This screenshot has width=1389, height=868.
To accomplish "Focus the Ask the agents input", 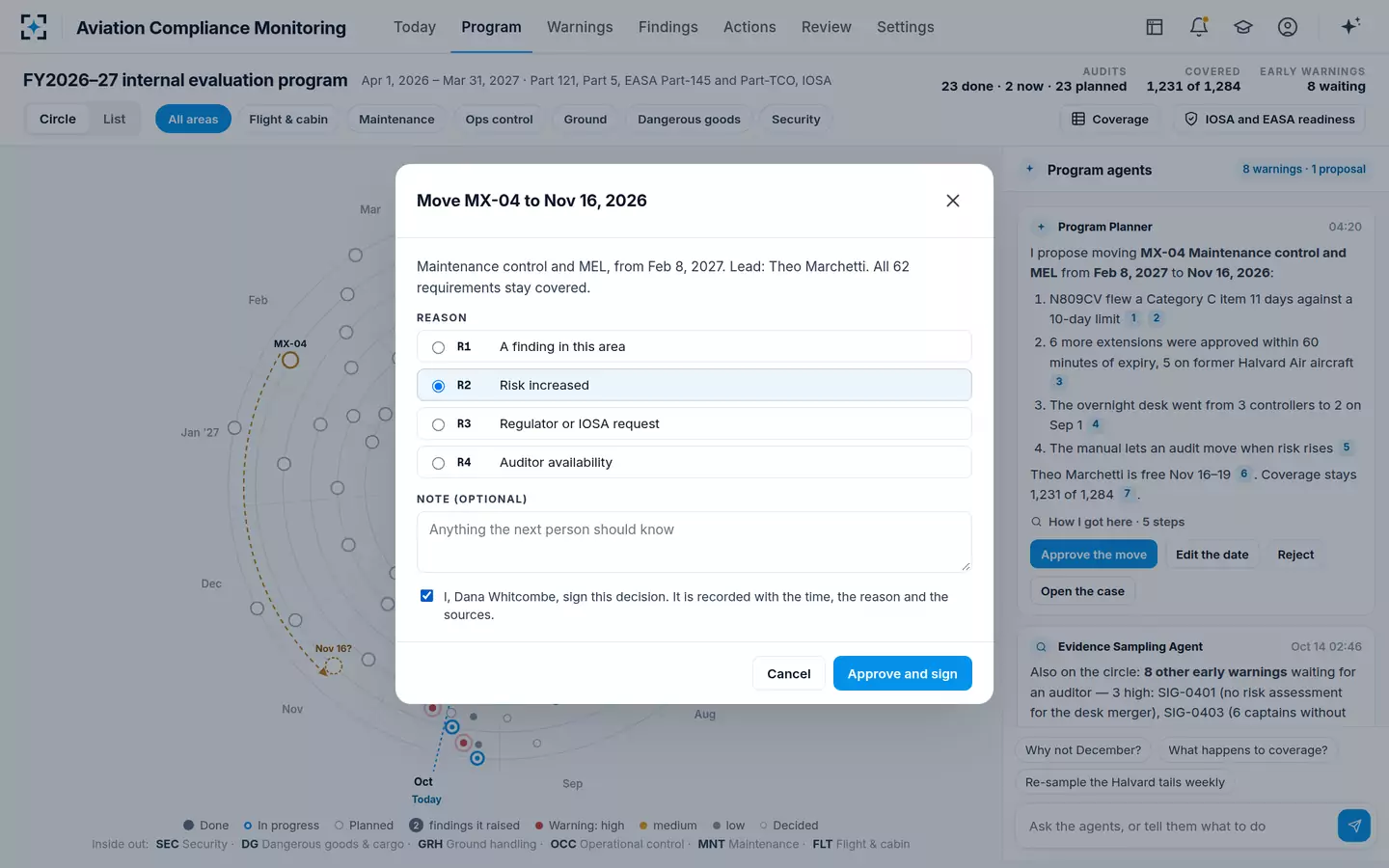I will [1175, 826].
